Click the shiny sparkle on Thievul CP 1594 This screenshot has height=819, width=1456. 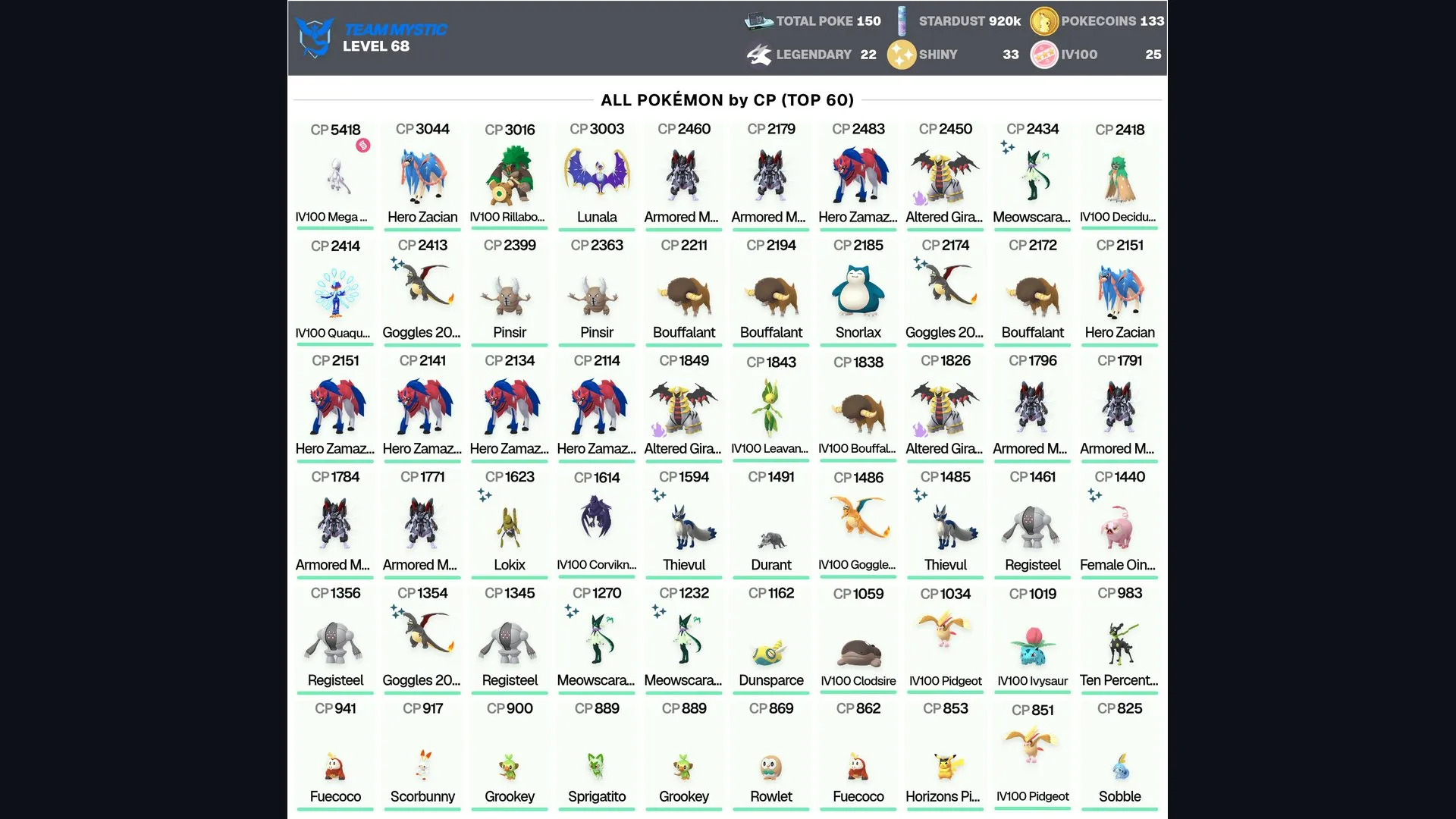coord(659,495)
